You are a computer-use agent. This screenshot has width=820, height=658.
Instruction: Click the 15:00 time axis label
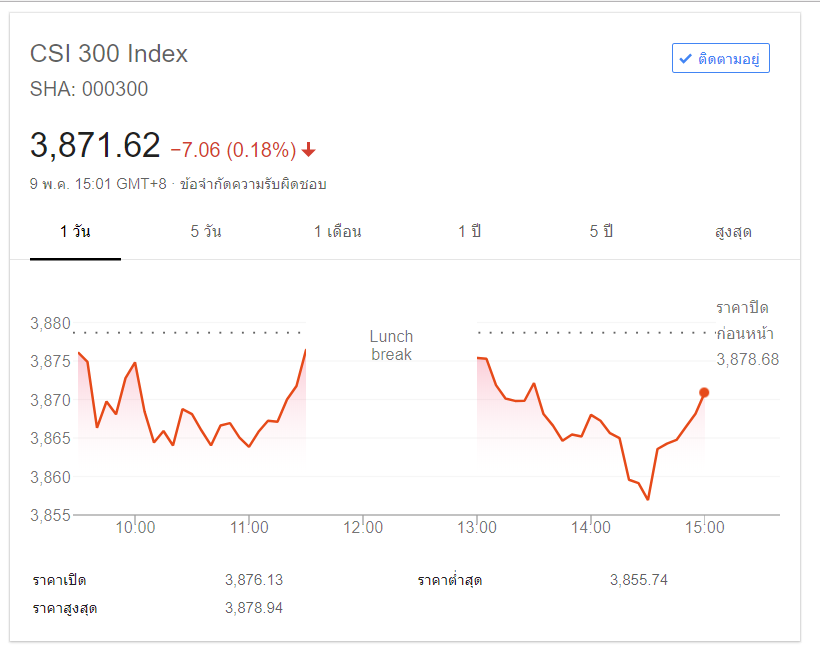(x=704, y=527)
